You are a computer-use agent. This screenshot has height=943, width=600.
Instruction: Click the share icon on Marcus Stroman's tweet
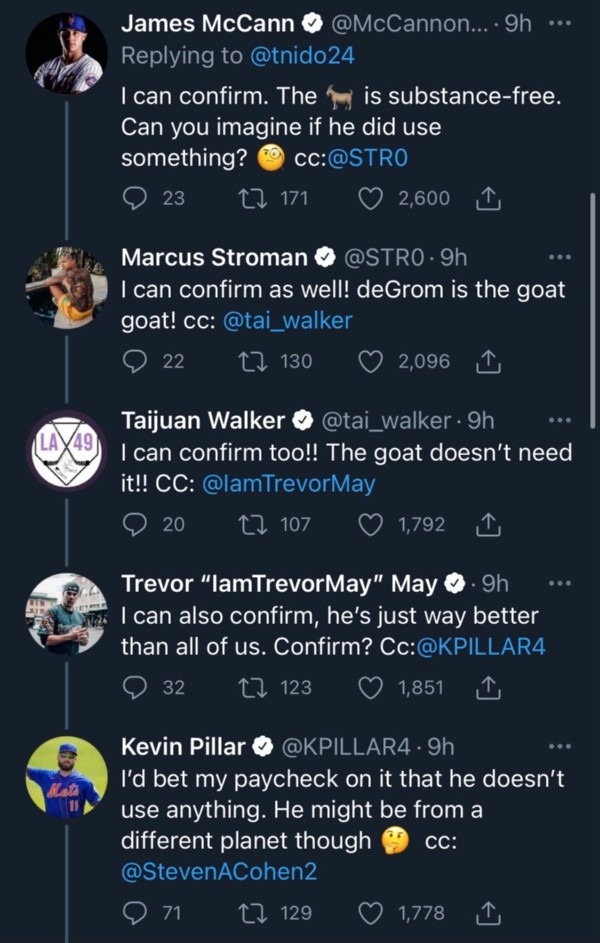pyautogui.click(x=489, y=361)
